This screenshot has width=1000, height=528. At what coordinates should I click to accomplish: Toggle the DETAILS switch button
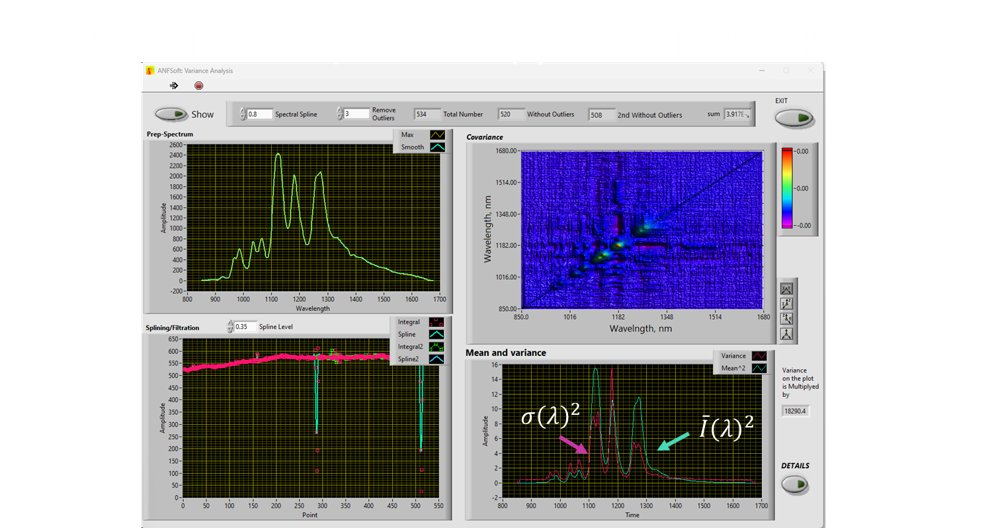click(795, 485)
